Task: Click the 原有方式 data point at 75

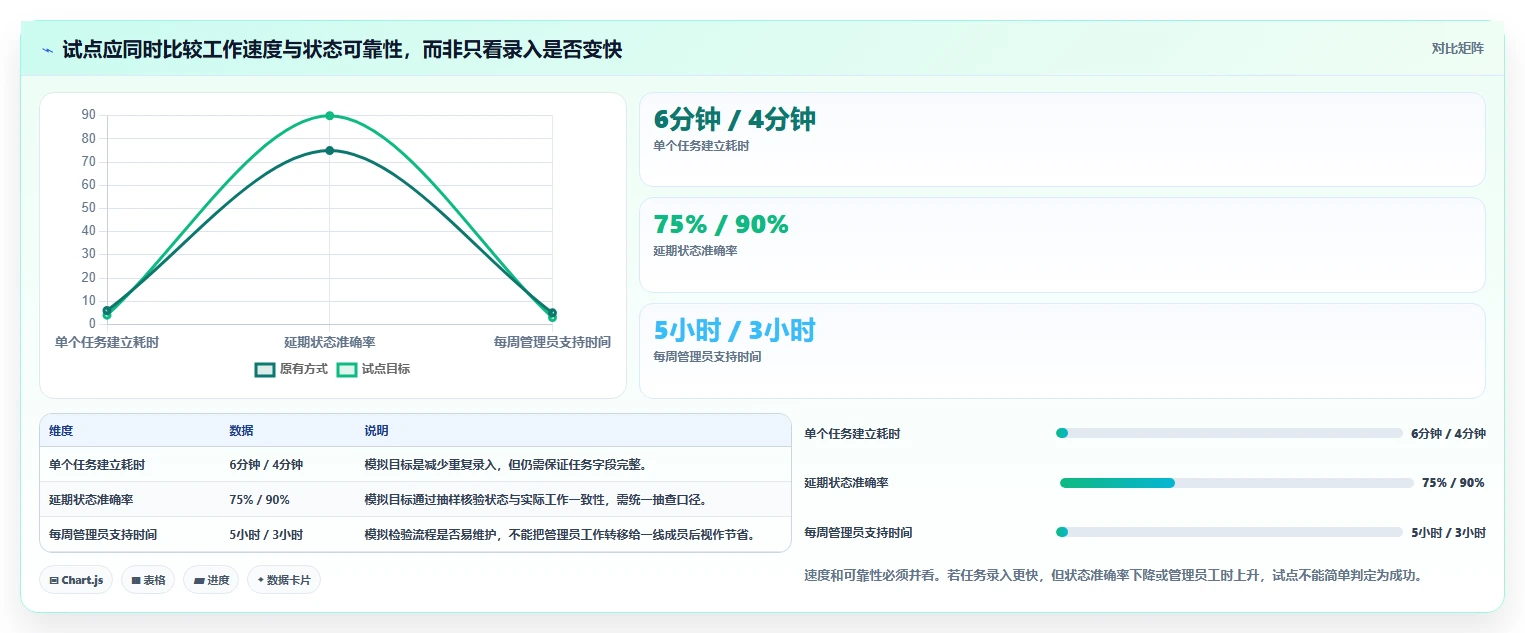Action: pyautogui.click(x=329, y=150)
